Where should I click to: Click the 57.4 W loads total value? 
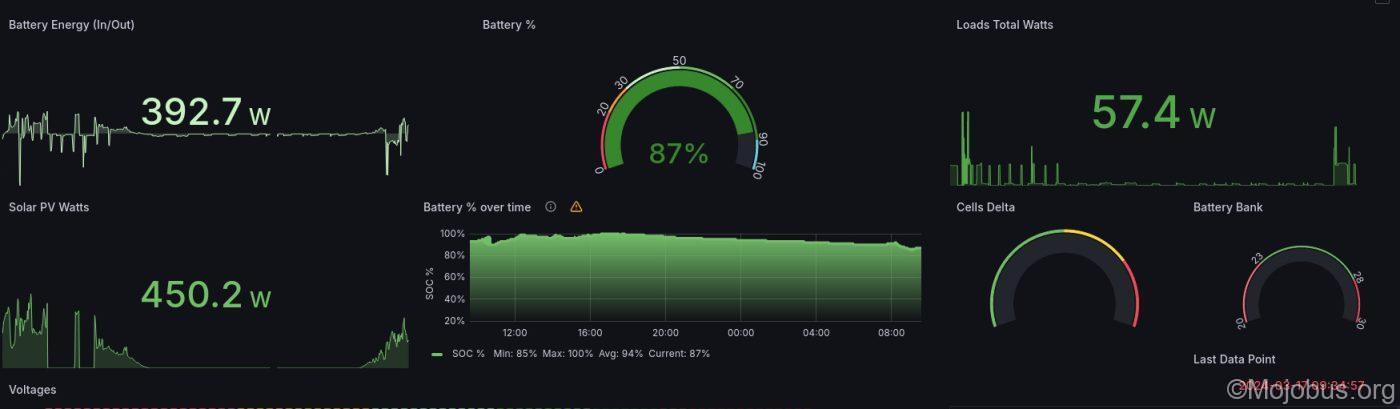[1152, 113]
